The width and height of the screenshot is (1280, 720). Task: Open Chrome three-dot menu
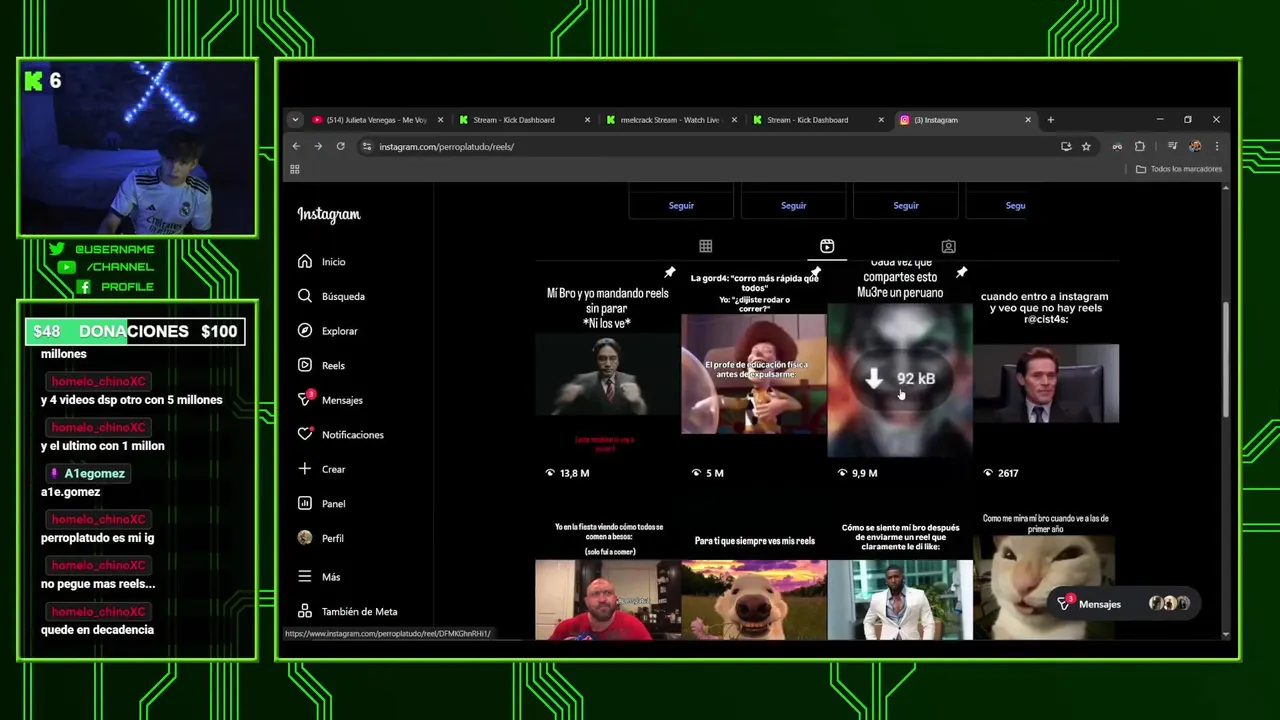click(x=1216, y=146)
